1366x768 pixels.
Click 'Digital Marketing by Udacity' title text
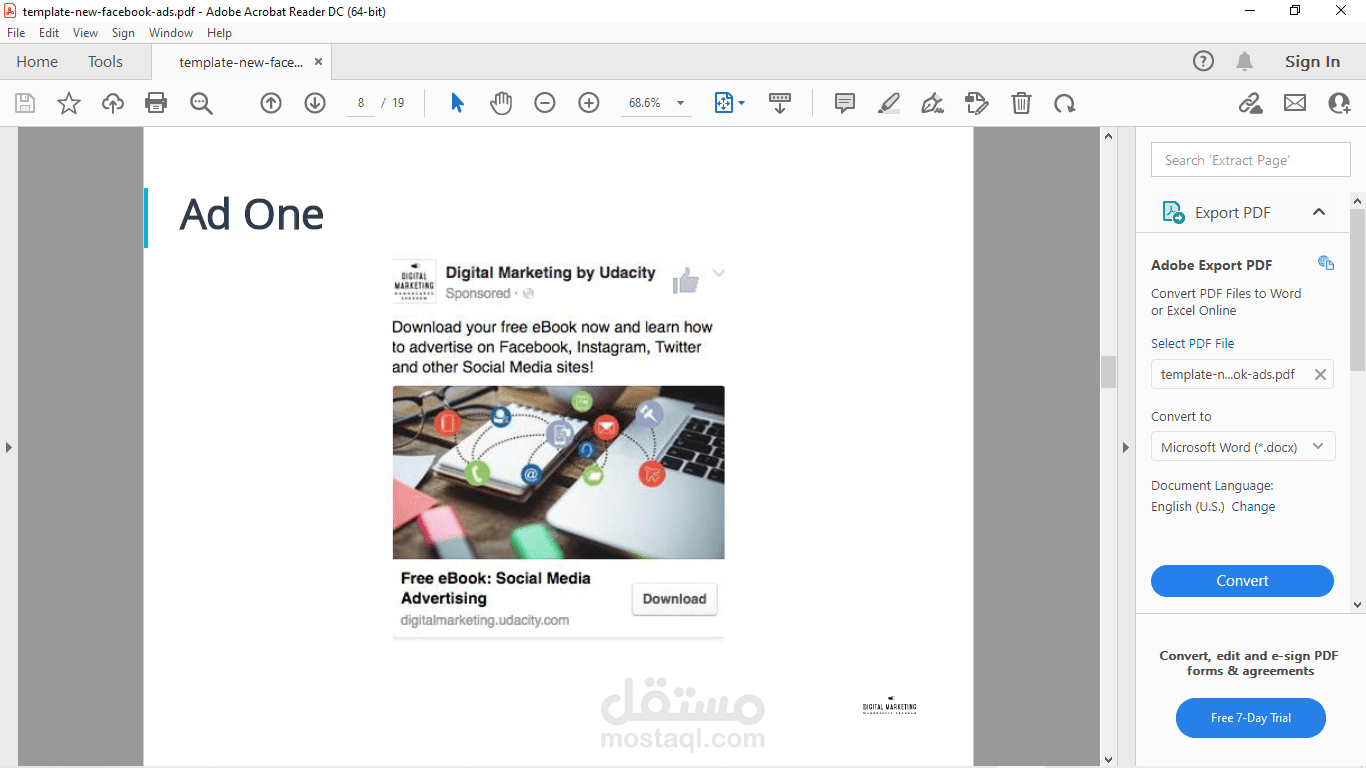(550, 272)
